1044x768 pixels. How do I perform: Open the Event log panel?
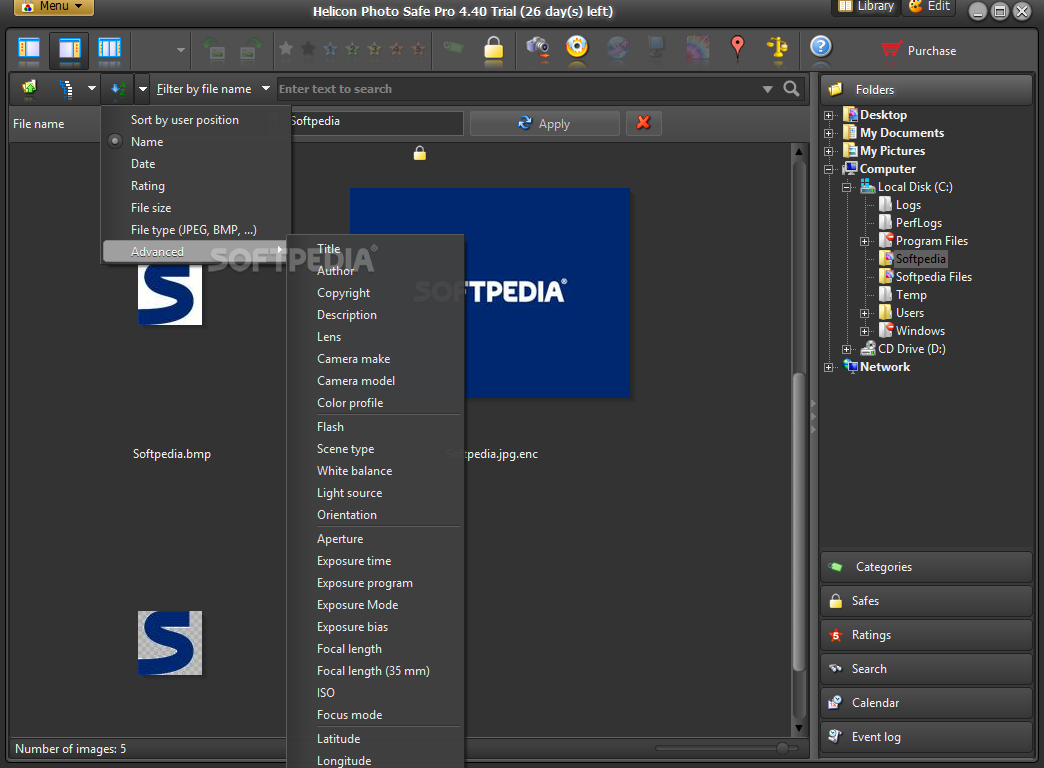926,737
